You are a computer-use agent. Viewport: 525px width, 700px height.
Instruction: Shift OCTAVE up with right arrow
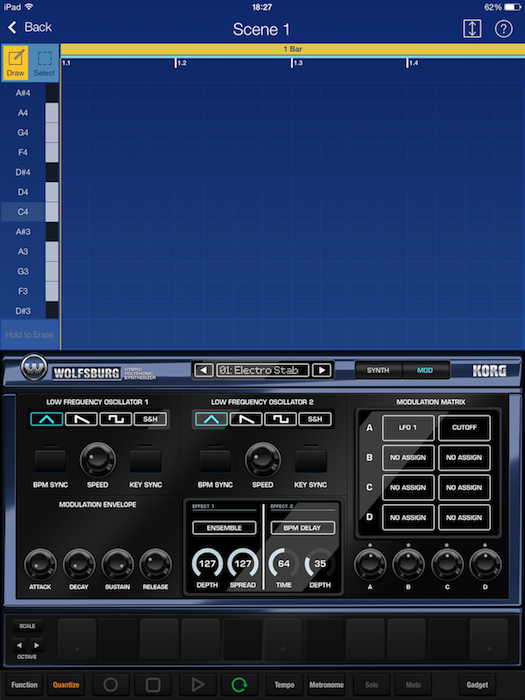(36, 645)
